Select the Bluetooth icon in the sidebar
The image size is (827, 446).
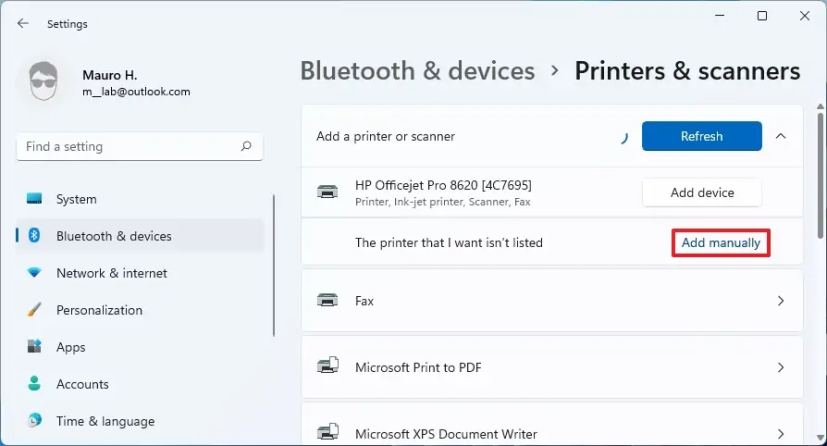tap(34, 236)
